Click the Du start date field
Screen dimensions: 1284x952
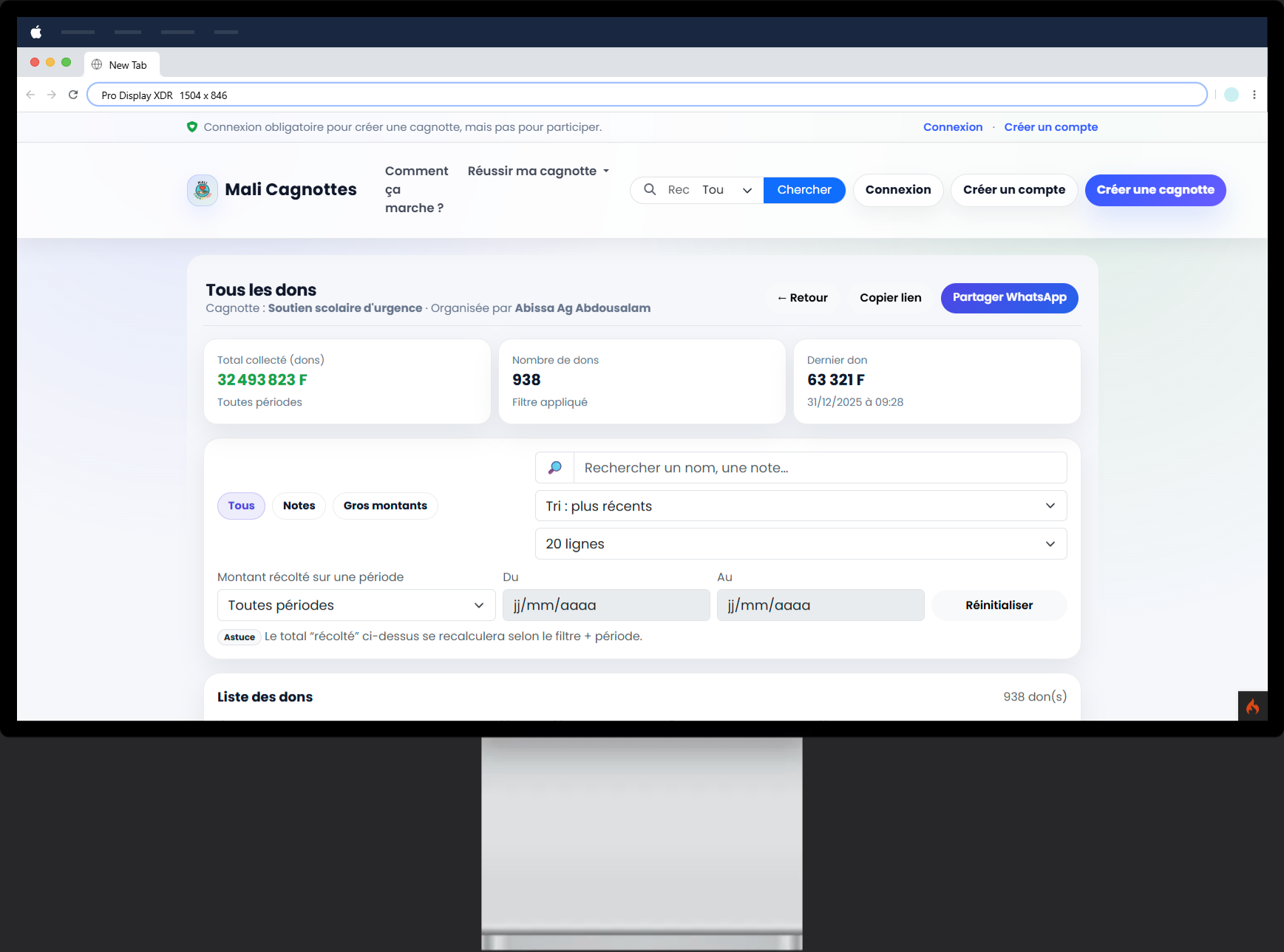pos(605,605)
